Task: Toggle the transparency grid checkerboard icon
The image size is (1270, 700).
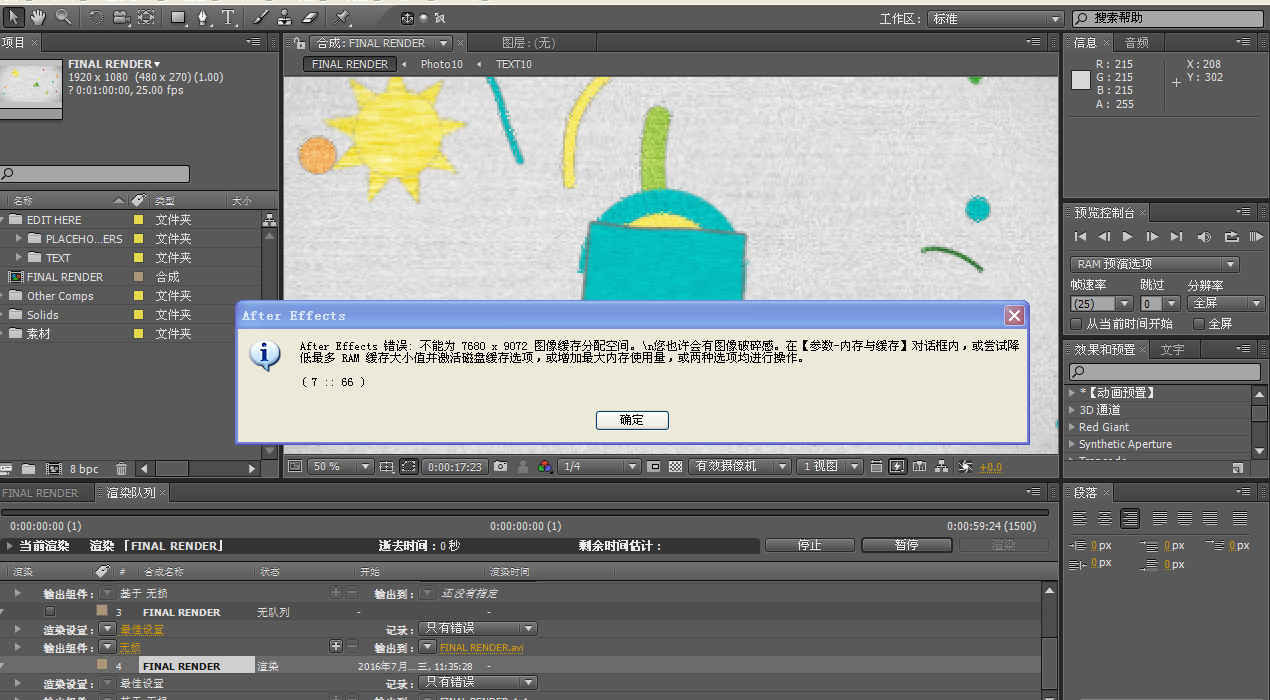Action: point(676,466)
